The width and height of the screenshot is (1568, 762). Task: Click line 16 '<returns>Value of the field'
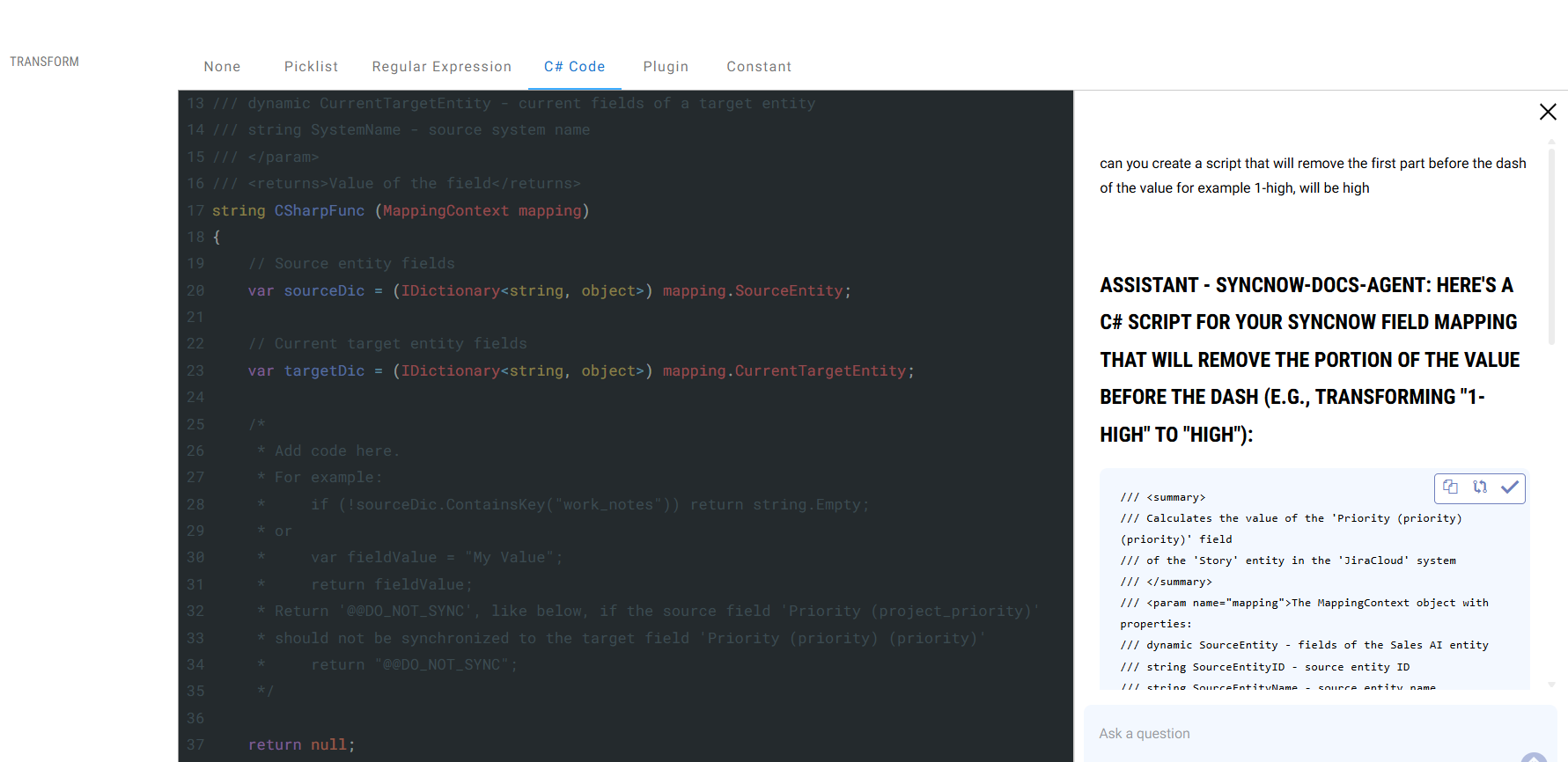coord(396,183)
